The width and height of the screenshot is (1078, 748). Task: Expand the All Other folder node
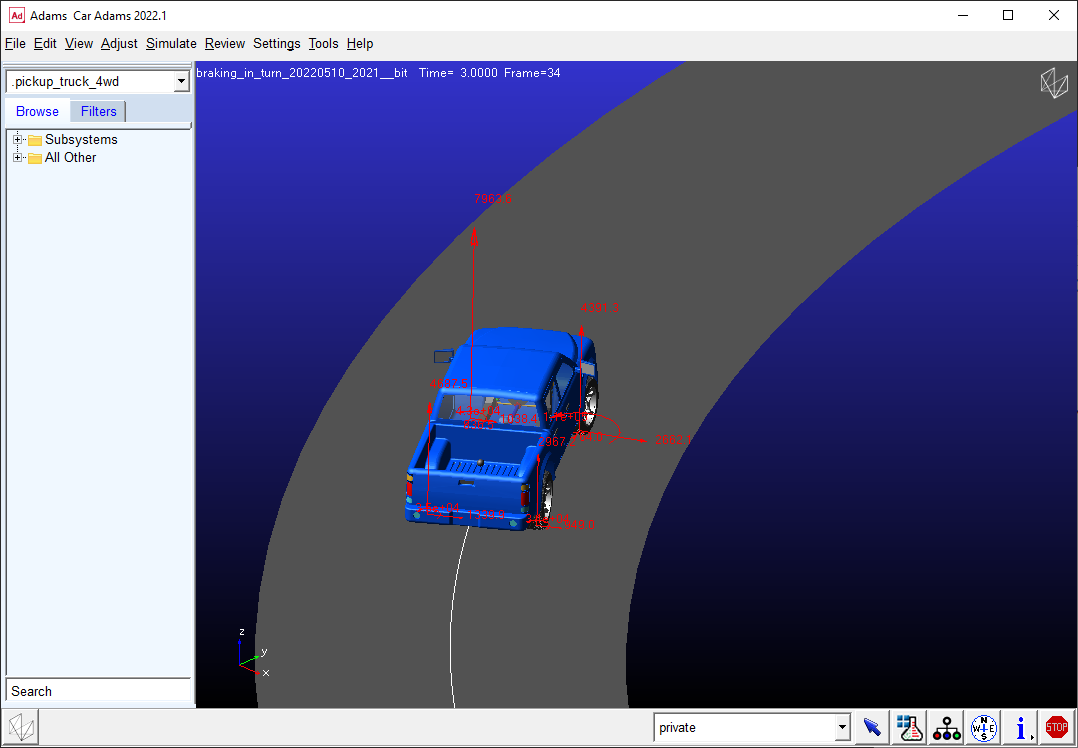pos(17,157)
